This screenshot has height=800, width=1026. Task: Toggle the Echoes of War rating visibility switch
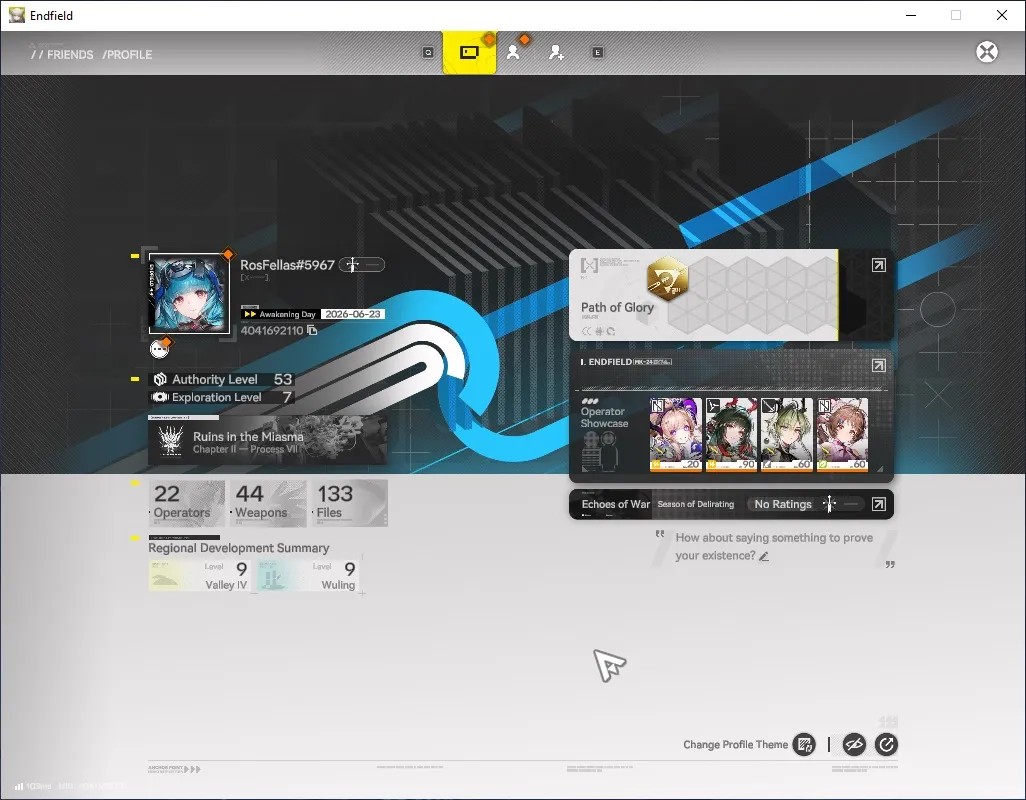841,504
